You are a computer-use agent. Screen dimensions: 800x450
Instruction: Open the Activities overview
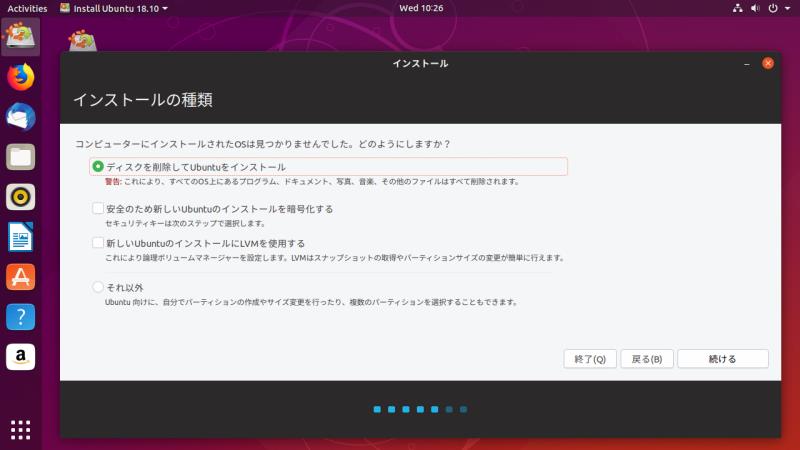click(27, 8)
